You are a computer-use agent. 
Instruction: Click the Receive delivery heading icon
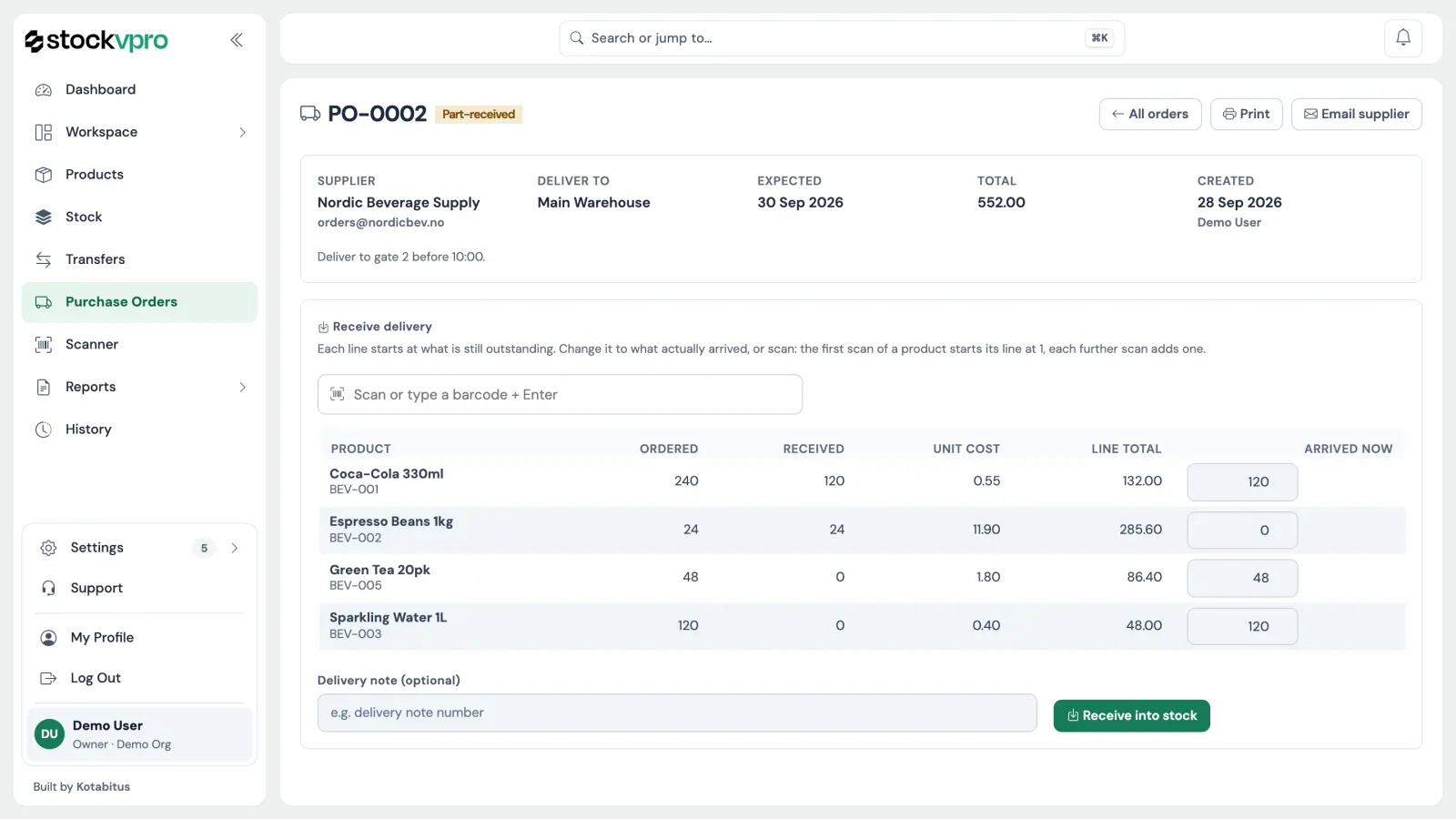pos(323,328)
